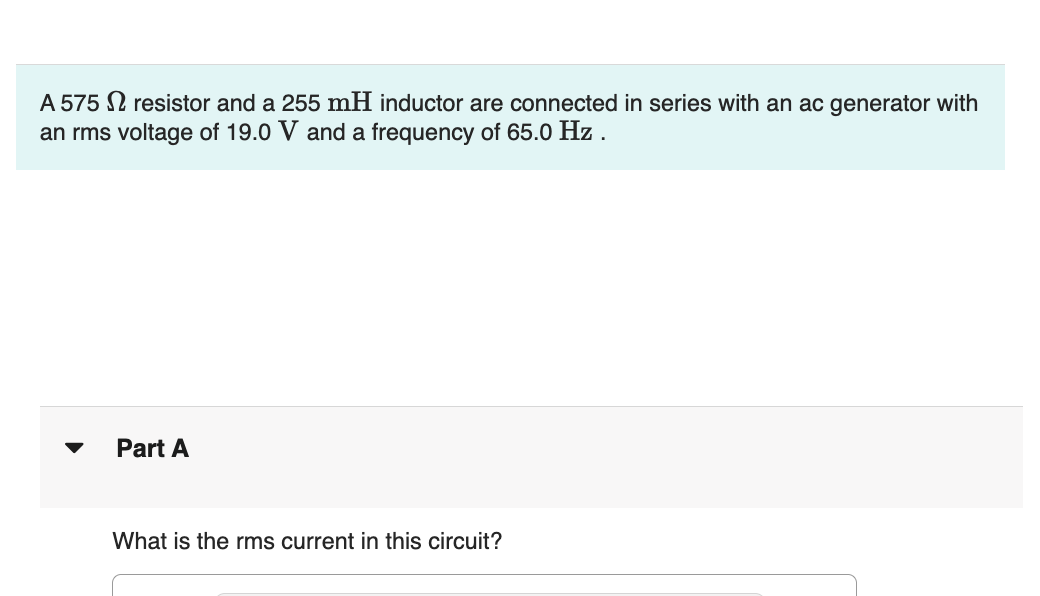Click the highlighted introduction panel
1040x596 pixels.
click(x=509, y=117)
